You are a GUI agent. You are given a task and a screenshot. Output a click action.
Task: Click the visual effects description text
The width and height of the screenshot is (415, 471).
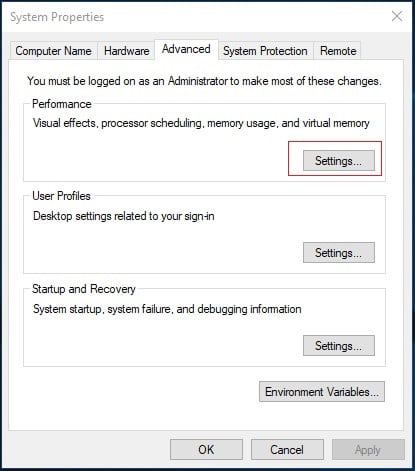(x=201, y=123)
